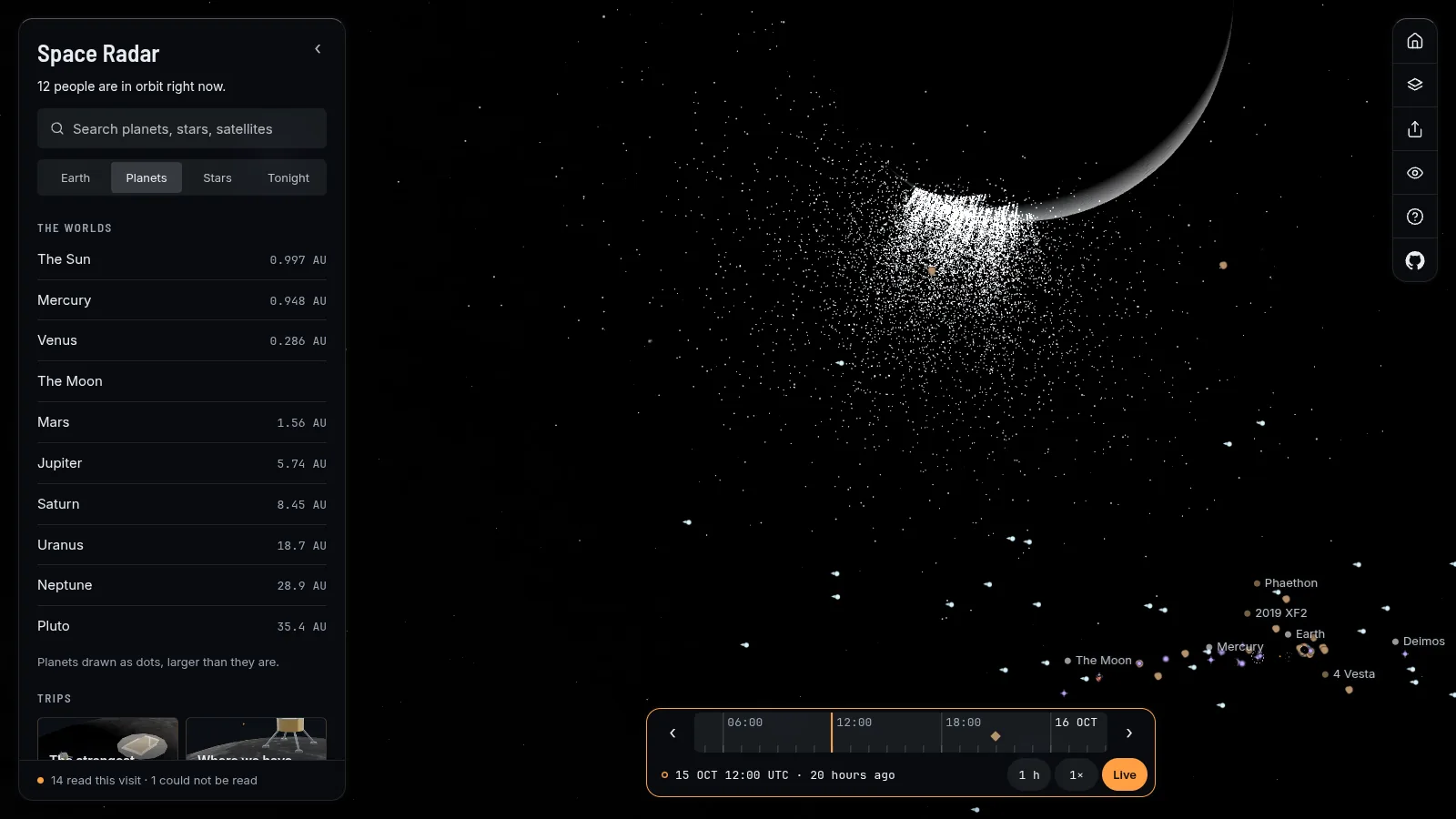Open the lander trip thumbnail card

(x=256, y=739)
